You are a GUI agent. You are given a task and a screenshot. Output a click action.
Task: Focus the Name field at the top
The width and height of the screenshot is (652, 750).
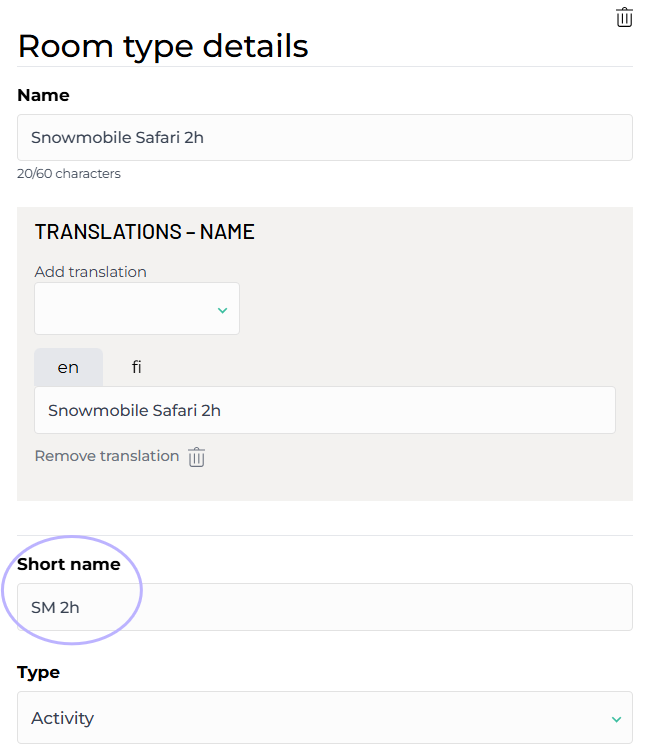(x=324, y=137)
